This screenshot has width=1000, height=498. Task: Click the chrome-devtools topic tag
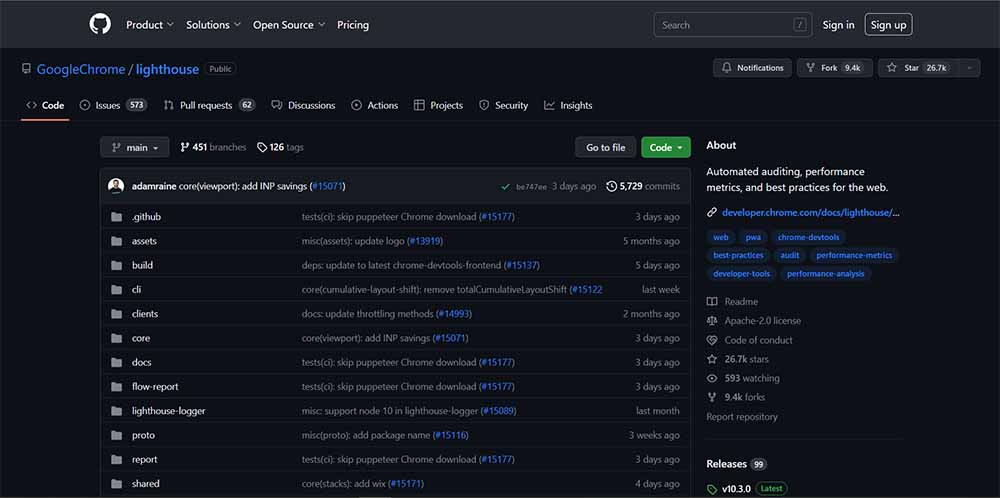[x=809, y=237]
